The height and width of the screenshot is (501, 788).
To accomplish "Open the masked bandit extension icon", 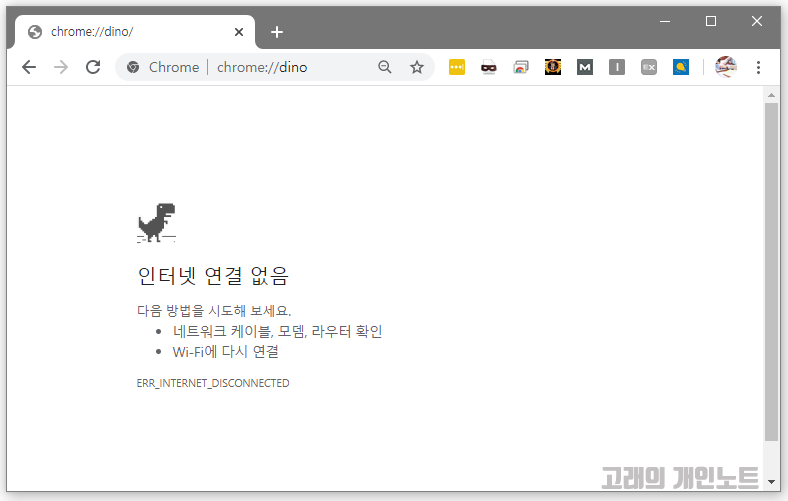I will (488, 67).
